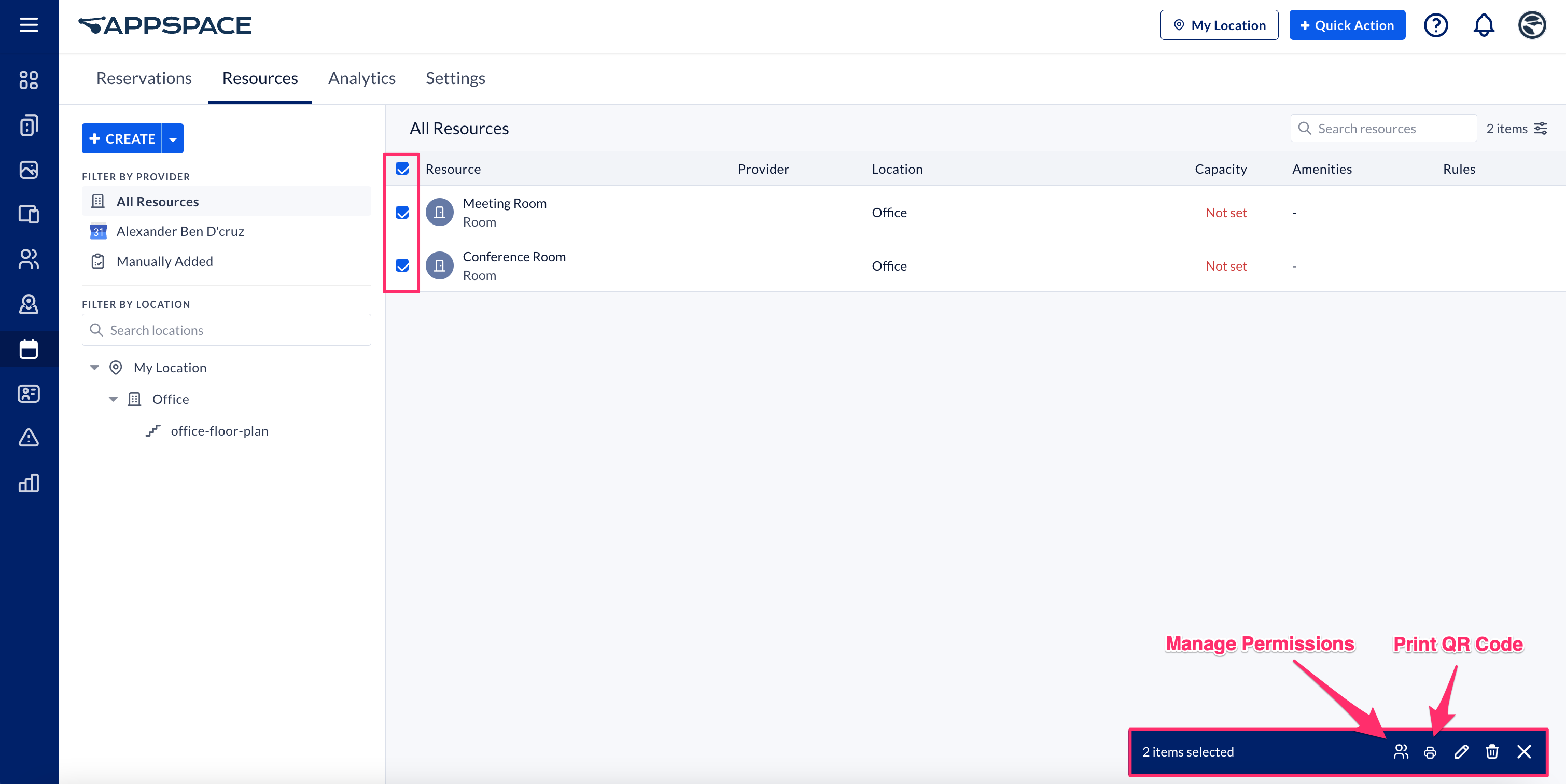Click the edit pencil icon in selection bar
Screen dimensions: 1566x784
[x=1461, y=752]
